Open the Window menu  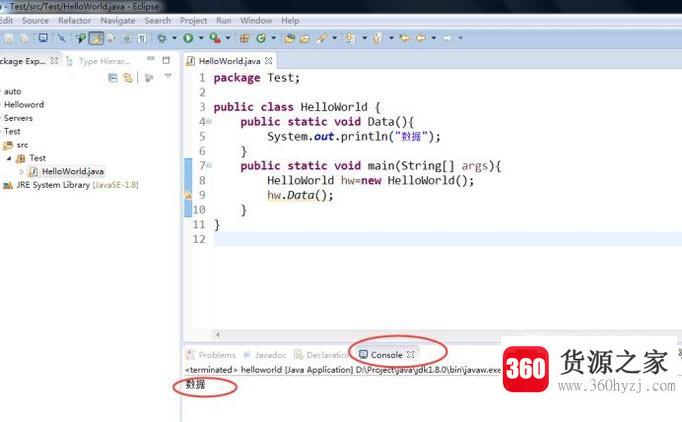(x=256, y=20)
